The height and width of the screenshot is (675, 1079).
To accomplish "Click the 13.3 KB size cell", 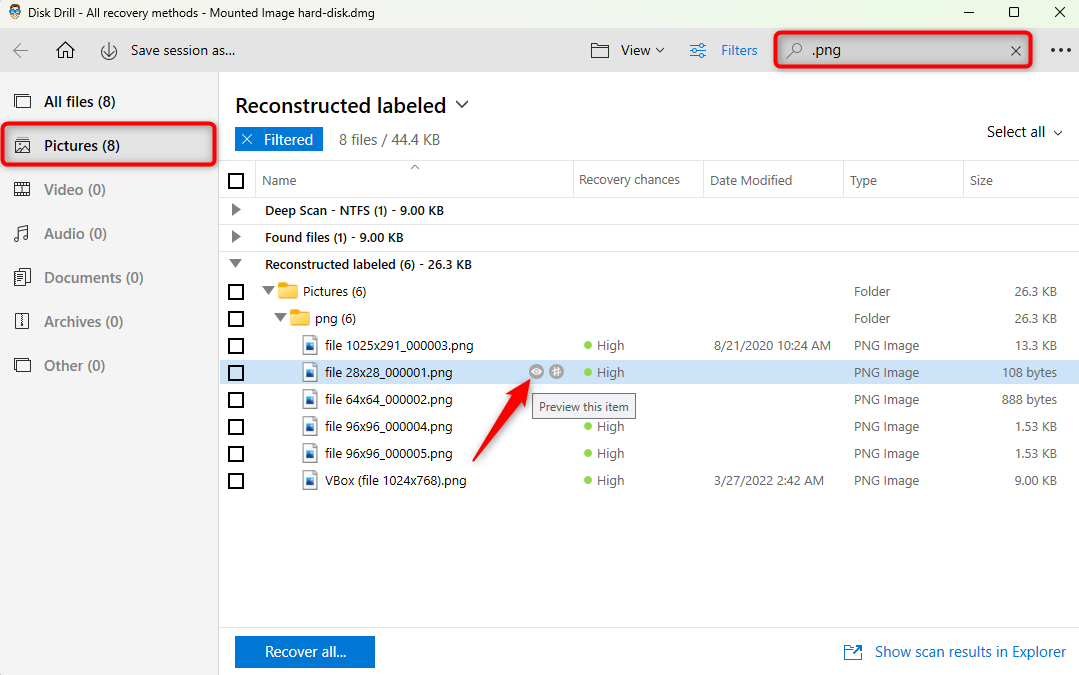I will point(1035,345).
